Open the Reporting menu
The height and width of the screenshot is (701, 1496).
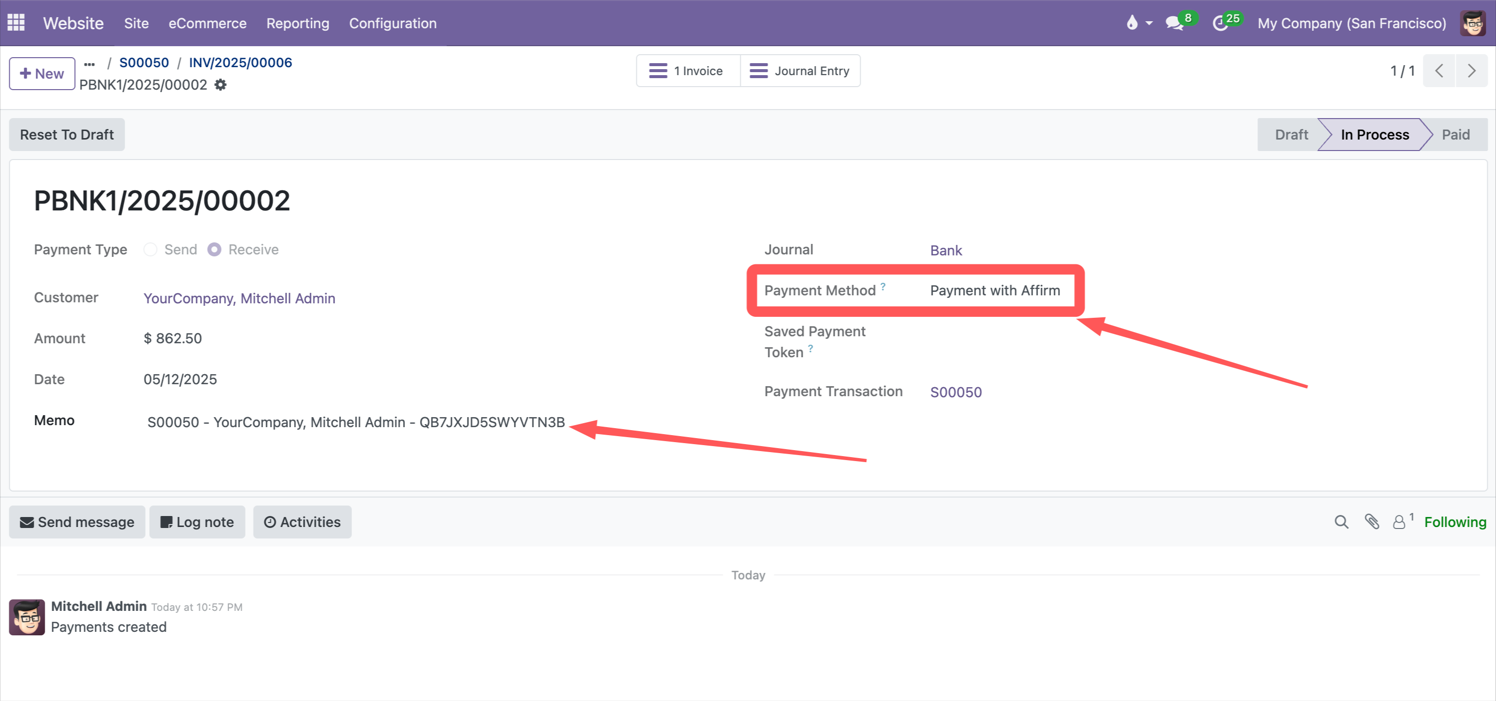coord(297,23)
